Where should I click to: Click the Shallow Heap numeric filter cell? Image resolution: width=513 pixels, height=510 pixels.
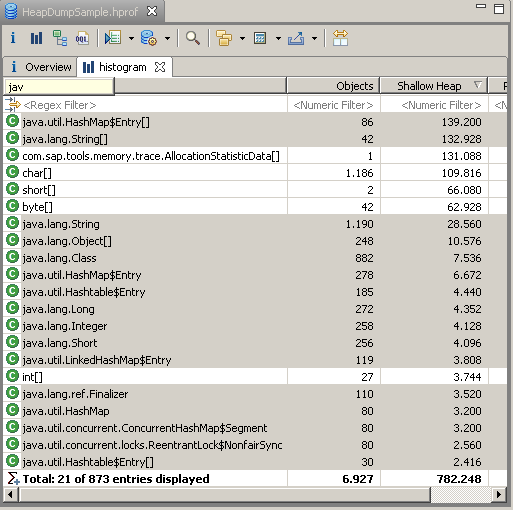coord(434,105)
